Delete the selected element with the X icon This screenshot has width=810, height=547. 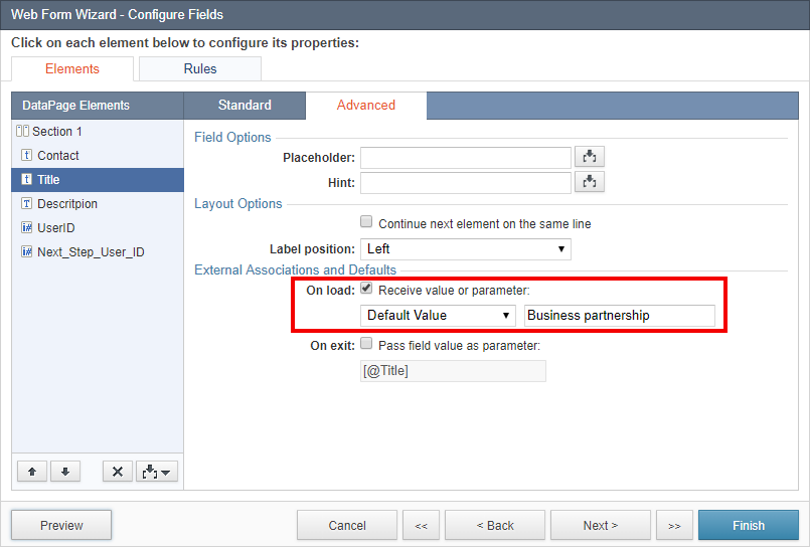tap(117, 471)
